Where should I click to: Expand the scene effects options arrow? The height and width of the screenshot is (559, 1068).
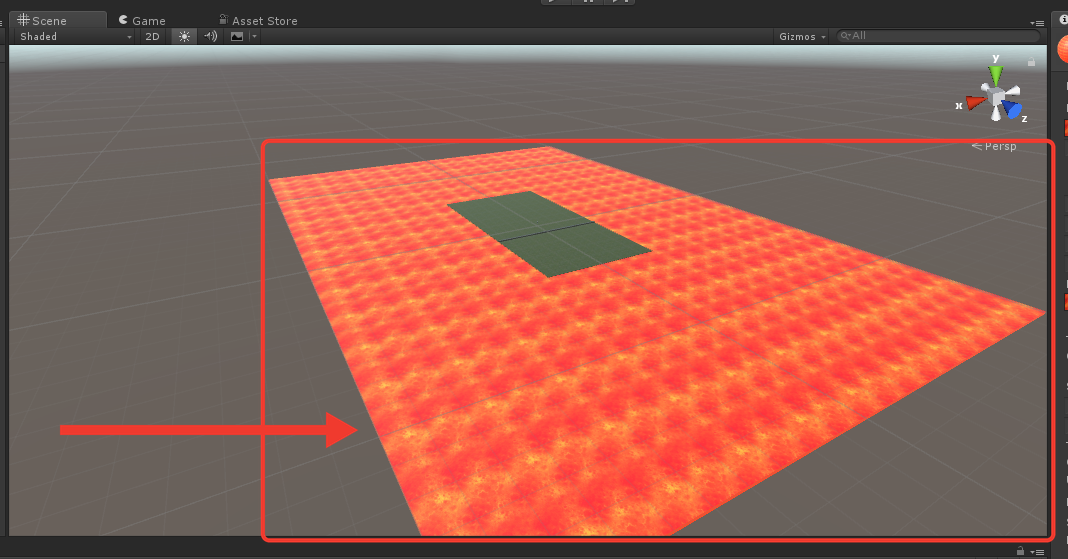pos(254,37)
